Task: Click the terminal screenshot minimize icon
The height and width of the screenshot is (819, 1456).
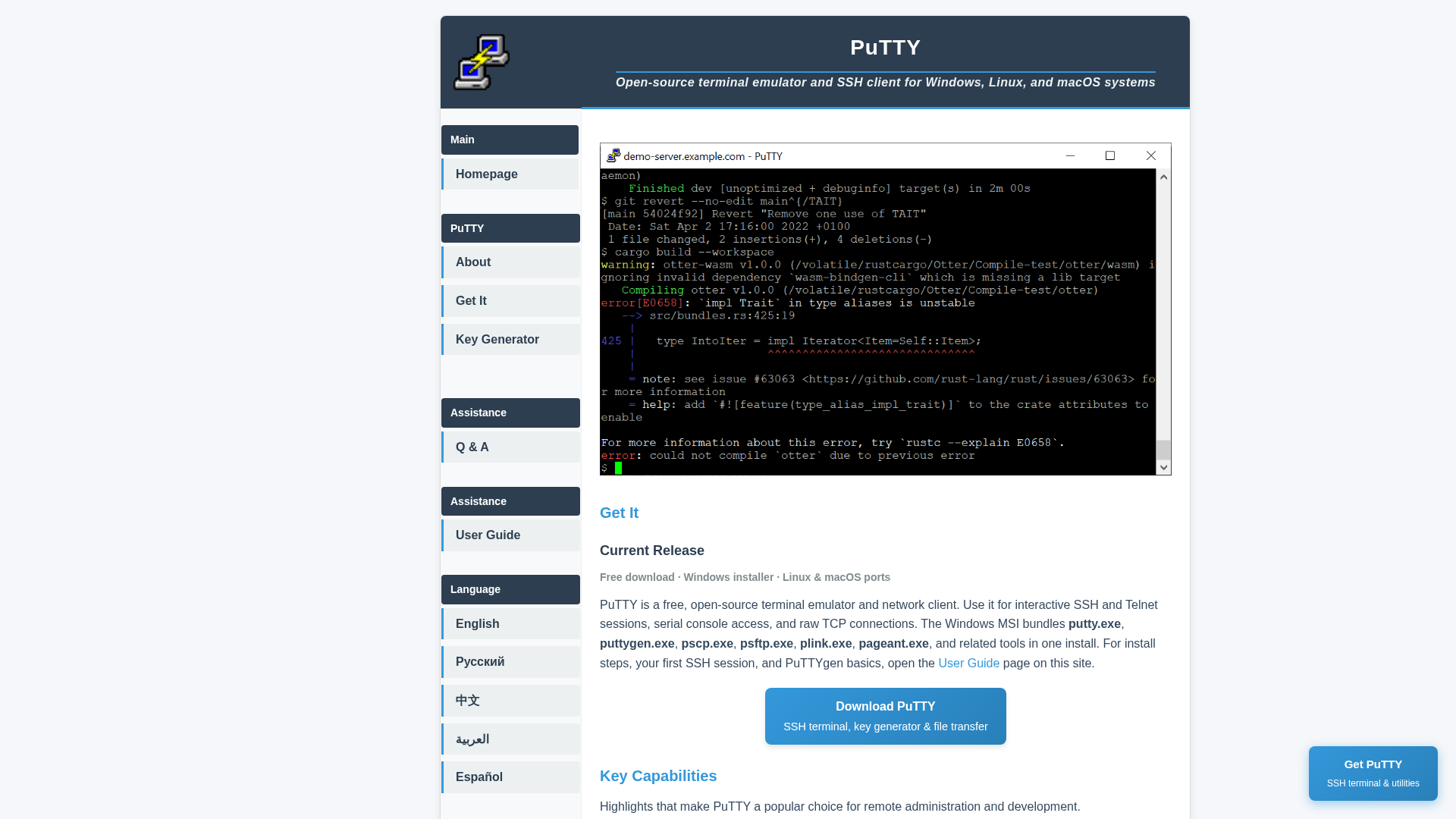Action: pyautogui.click(x=1070, y=155)
